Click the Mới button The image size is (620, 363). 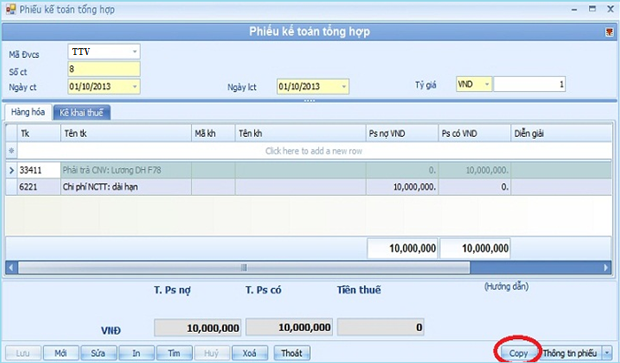[x=60, y=353]
